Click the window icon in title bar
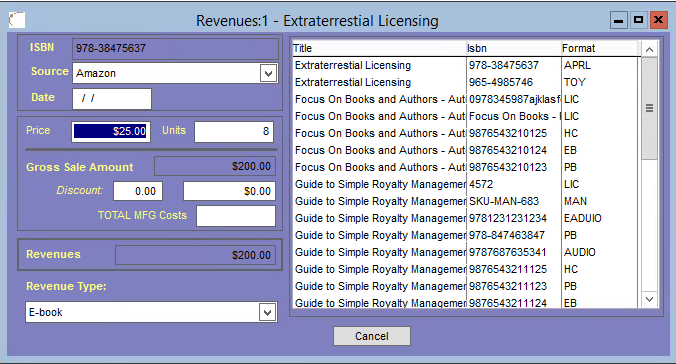 pyautogui.click(x=17, y=20)
